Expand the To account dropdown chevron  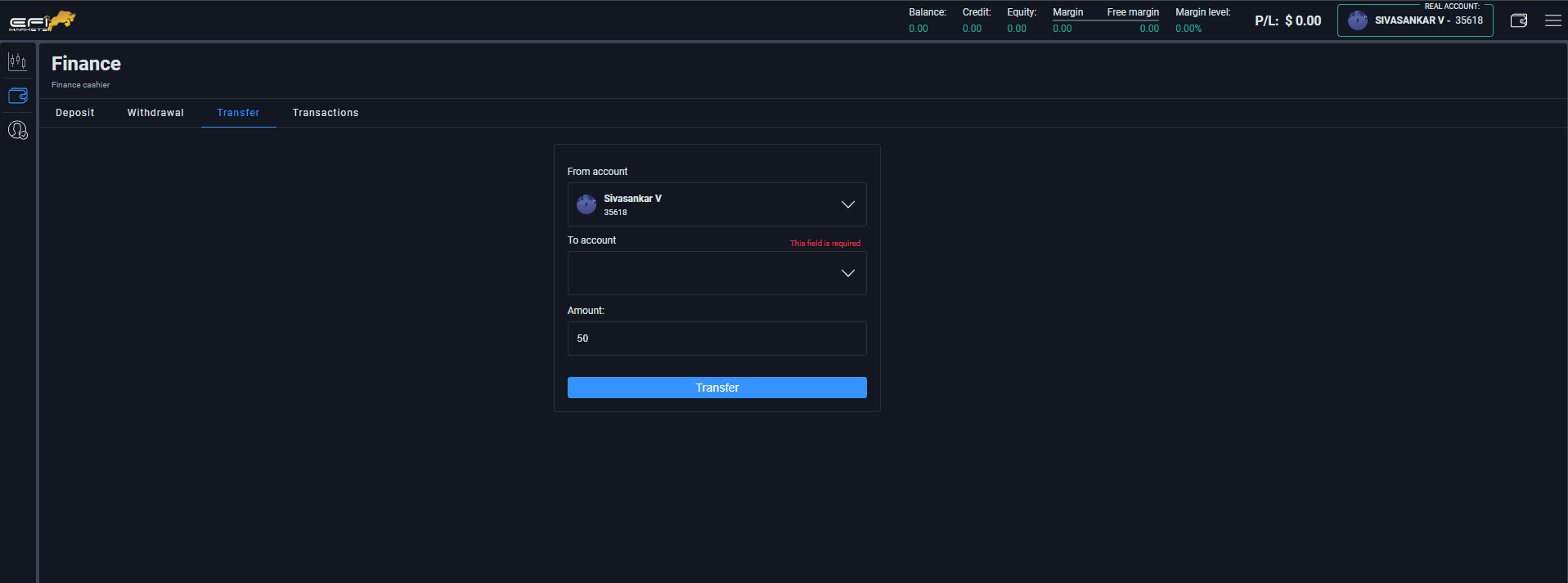click(x=848, y=273)
